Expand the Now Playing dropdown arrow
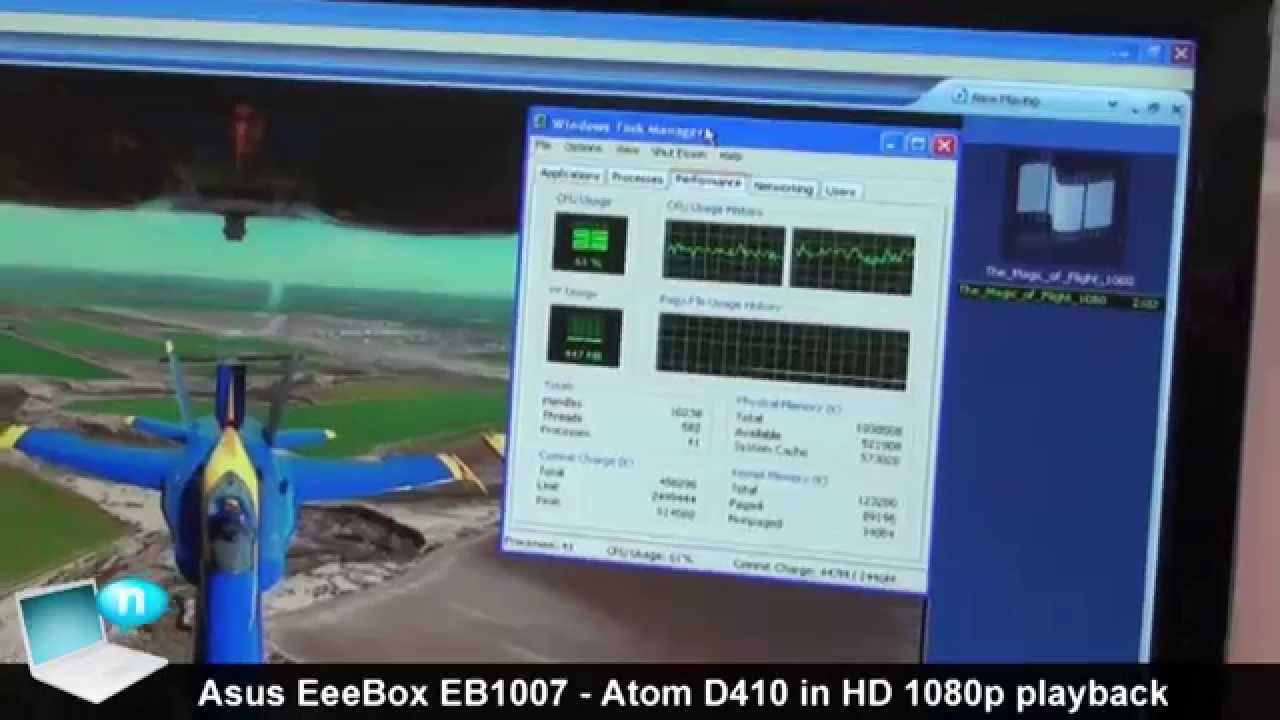Screen dimensions: 1280x720 (x=1112, y=104)
